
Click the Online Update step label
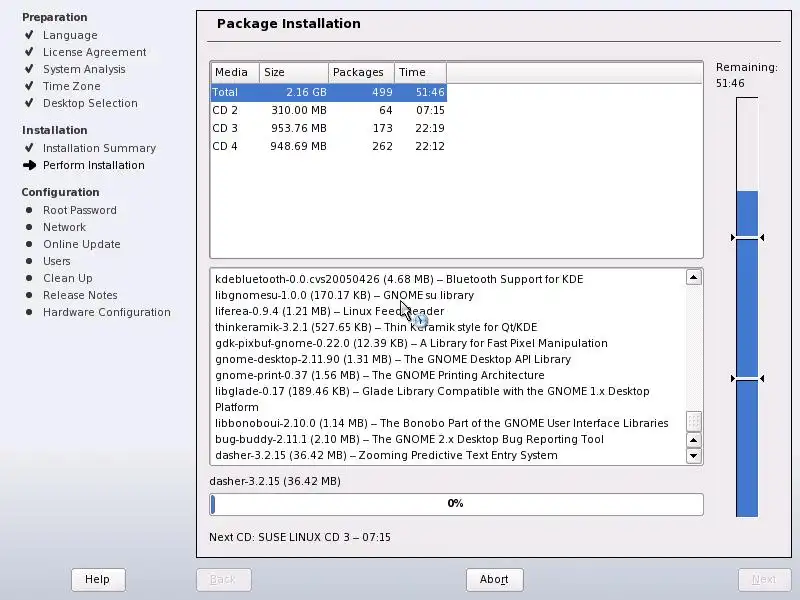[82, 244]
